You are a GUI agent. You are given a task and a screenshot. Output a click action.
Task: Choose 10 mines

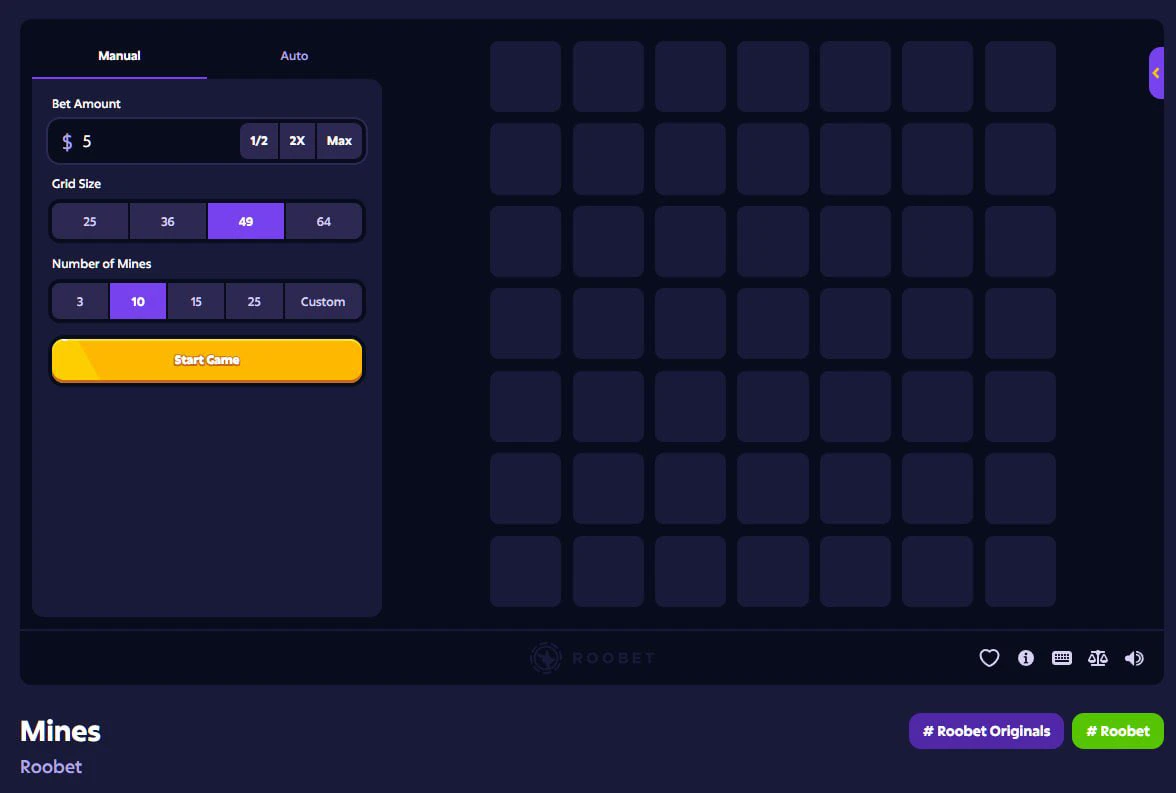[138, 302]
